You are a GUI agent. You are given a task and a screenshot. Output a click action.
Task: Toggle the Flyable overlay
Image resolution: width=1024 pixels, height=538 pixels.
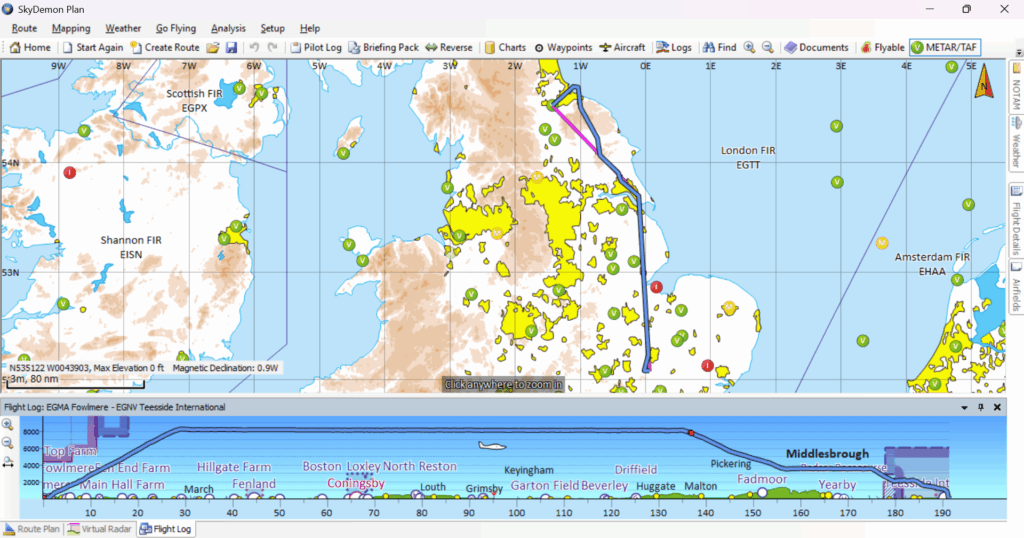(x=882, y=47)
